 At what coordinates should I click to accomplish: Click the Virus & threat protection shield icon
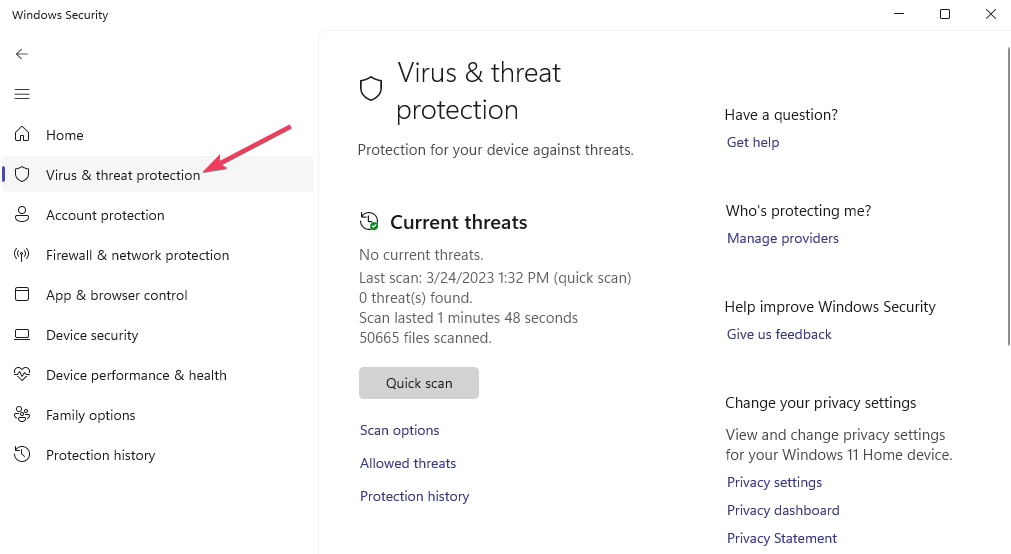pyautogui.click(x=22, y=175)
